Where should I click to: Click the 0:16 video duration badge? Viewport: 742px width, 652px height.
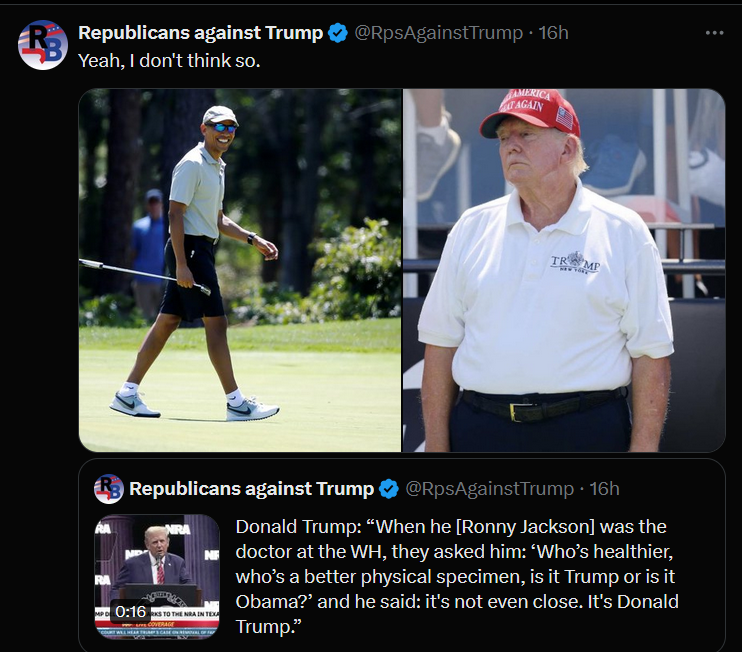point(131,611)
